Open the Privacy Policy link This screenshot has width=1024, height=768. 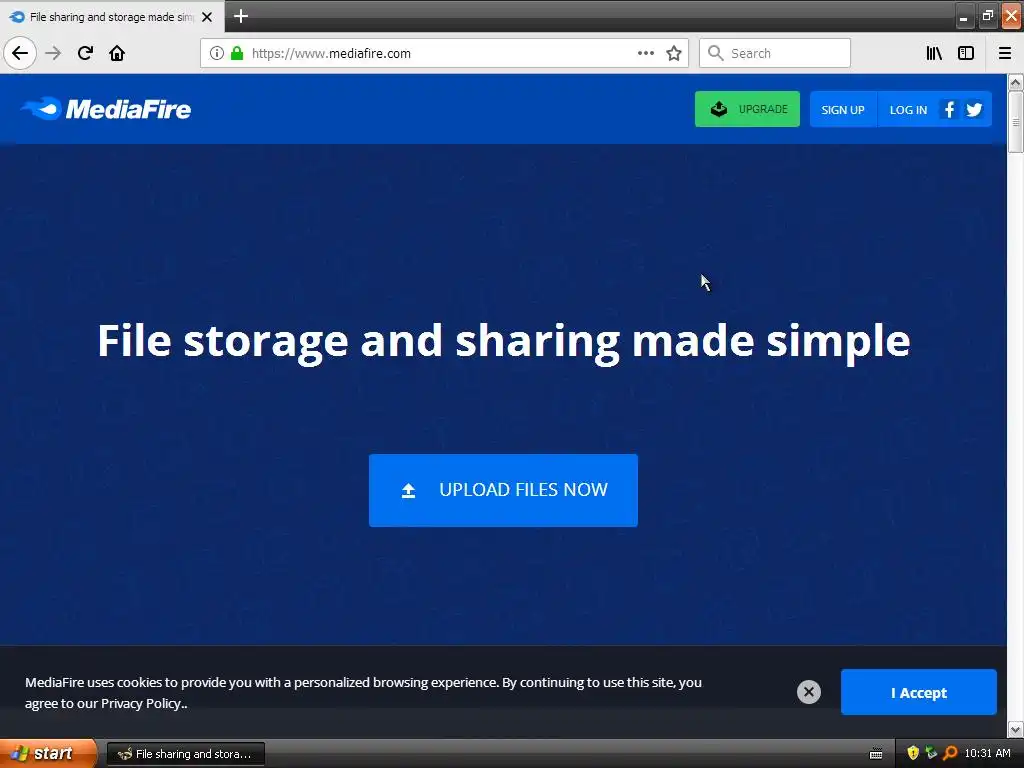pyautogui.click(x=140, y=704)
